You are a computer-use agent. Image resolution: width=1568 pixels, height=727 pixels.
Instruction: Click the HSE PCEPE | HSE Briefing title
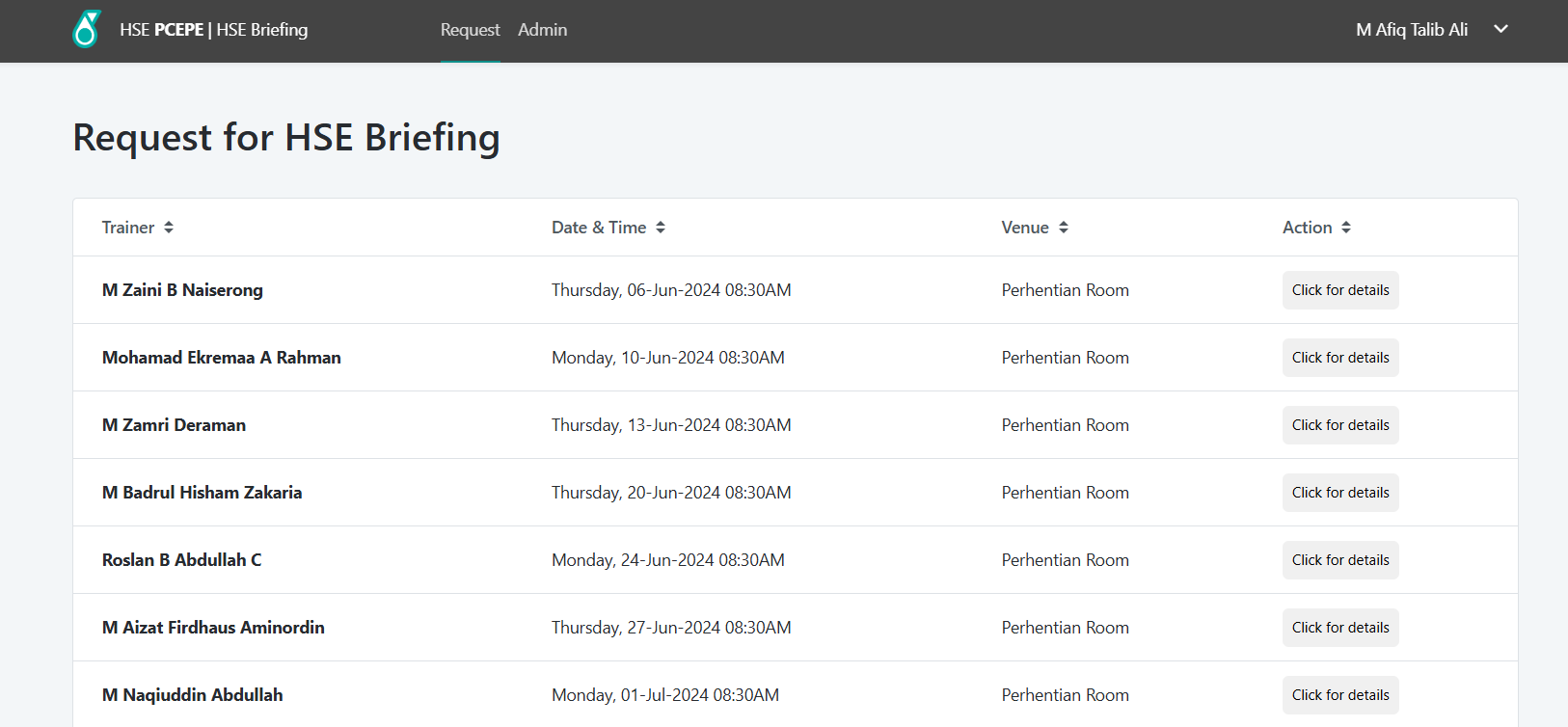(213, 30)
